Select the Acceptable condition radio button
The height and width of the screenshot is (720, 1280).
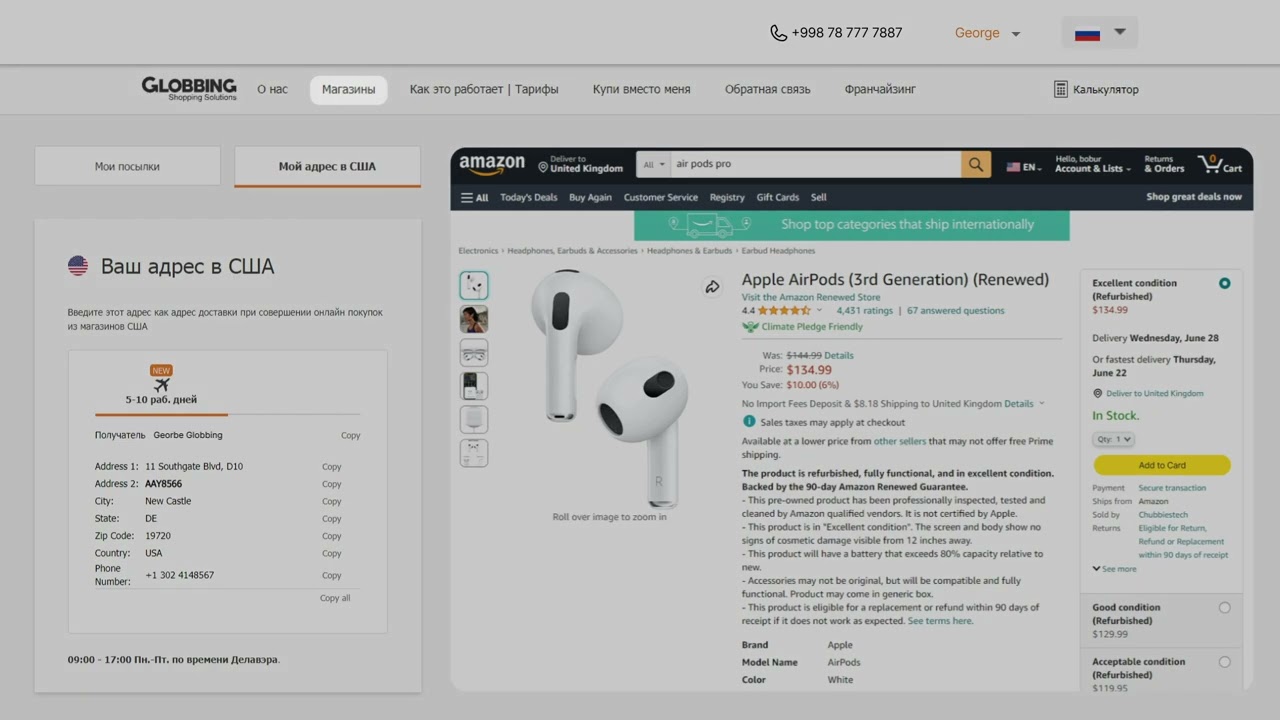tap(1225, 662)
